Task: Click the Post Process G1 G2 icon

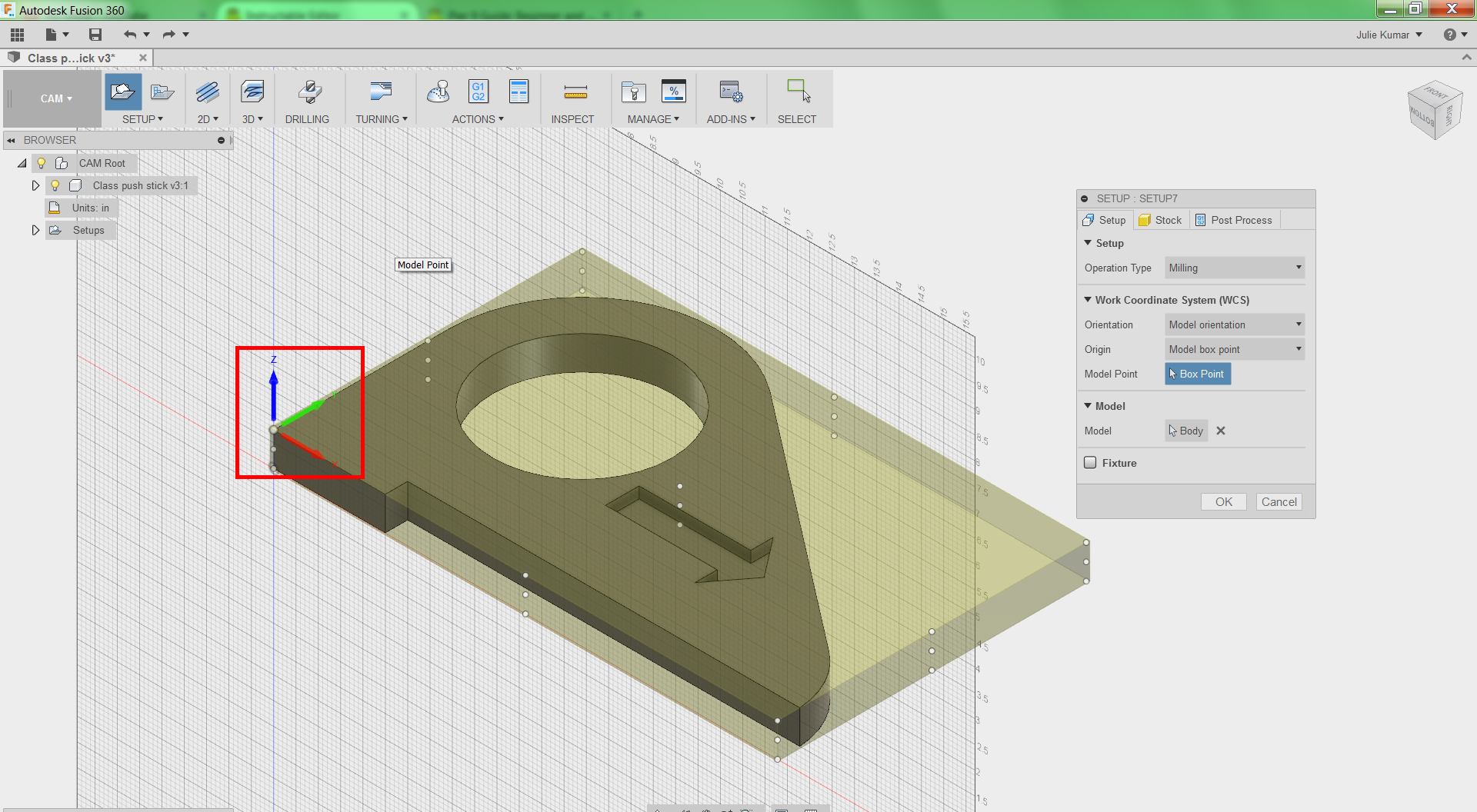Action: click(x=478, y=92)
